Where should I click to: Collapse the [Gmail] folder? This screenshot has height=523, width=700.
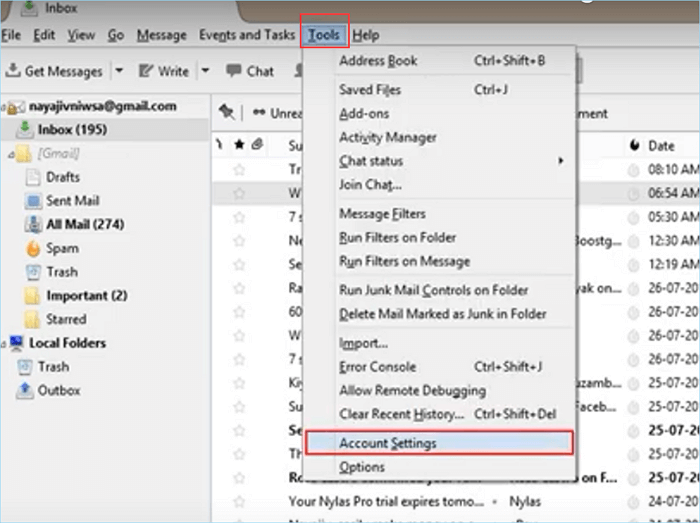[x=11, y=155]
